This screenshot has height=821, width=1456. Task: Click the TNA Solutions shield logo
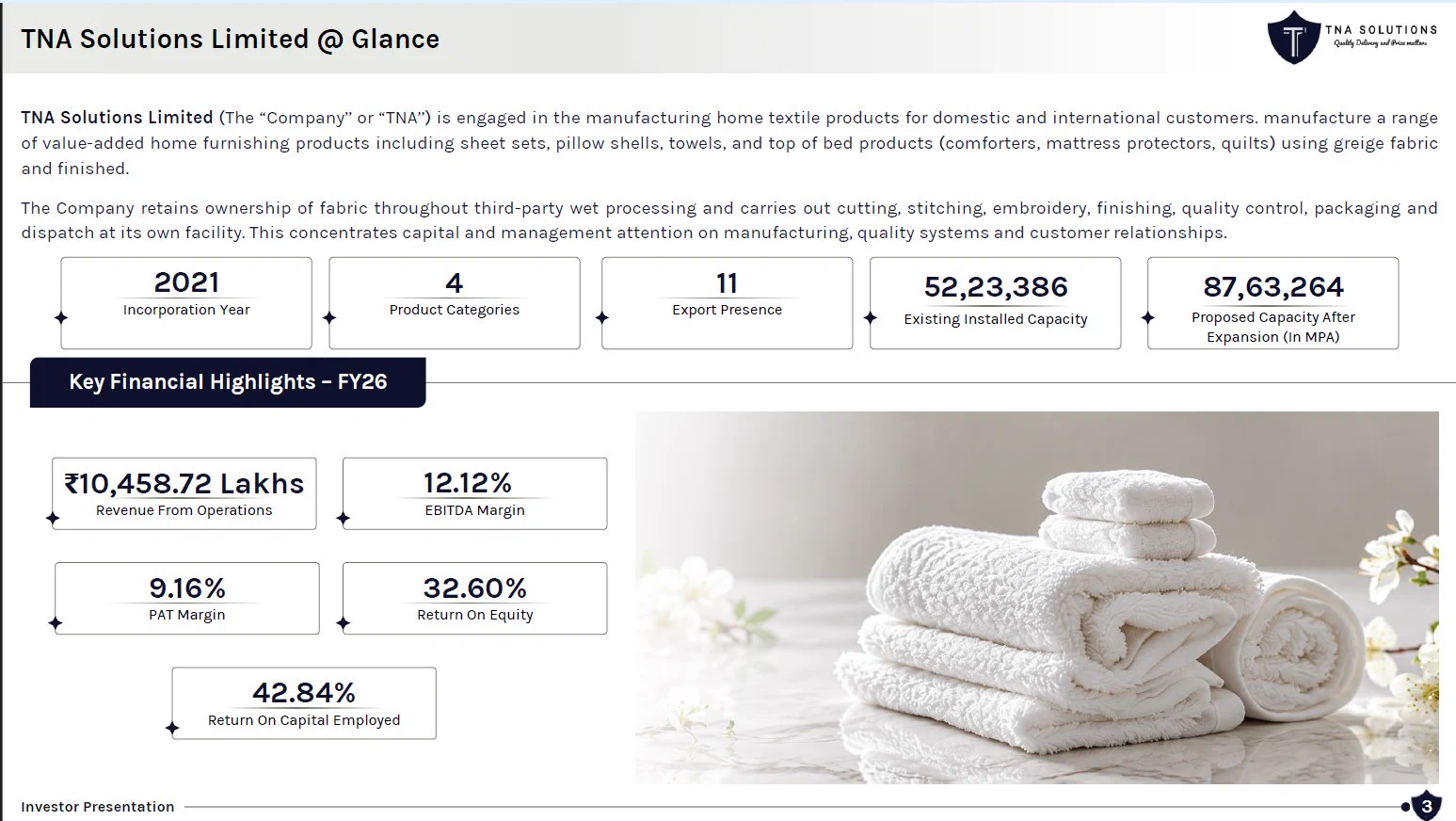[1294, 38]
